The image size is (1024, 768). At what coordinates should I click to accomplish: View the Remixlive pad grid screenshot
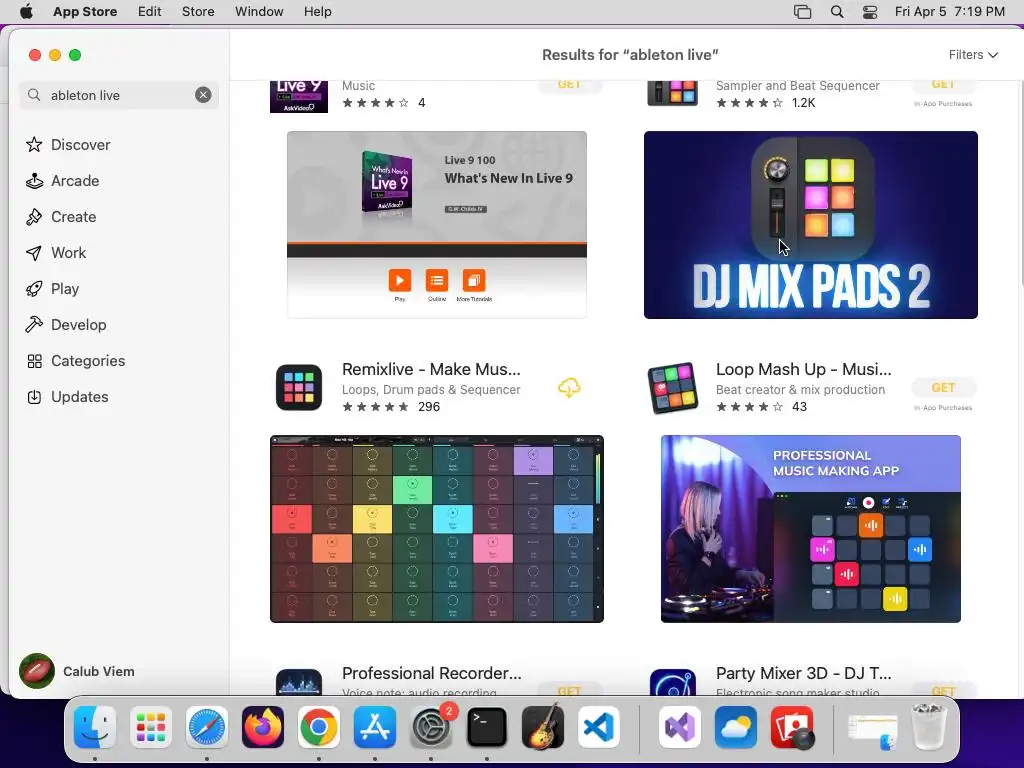coord(437,529)
